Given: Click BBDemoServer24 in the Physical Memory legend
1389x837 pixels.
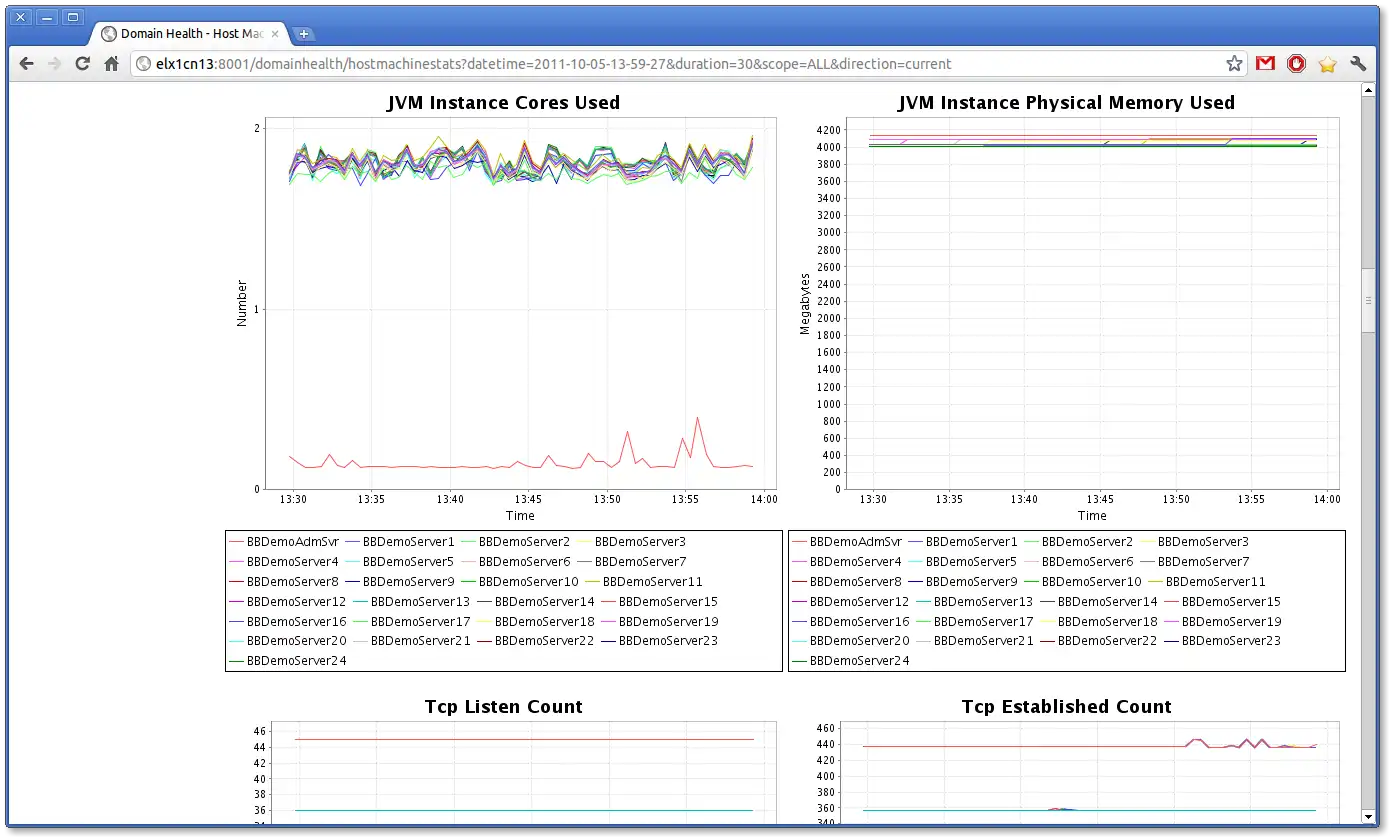Looking at the screenshot, I should coord(859,660).
